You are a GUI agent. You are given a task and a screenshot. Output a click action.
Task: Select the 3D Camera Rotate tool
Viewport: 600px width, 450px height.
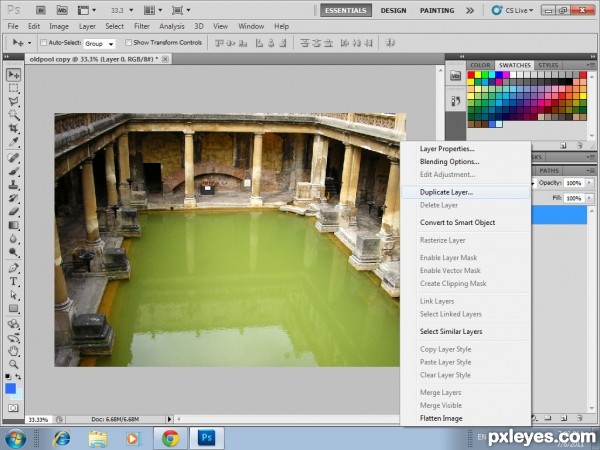point(13,338)
